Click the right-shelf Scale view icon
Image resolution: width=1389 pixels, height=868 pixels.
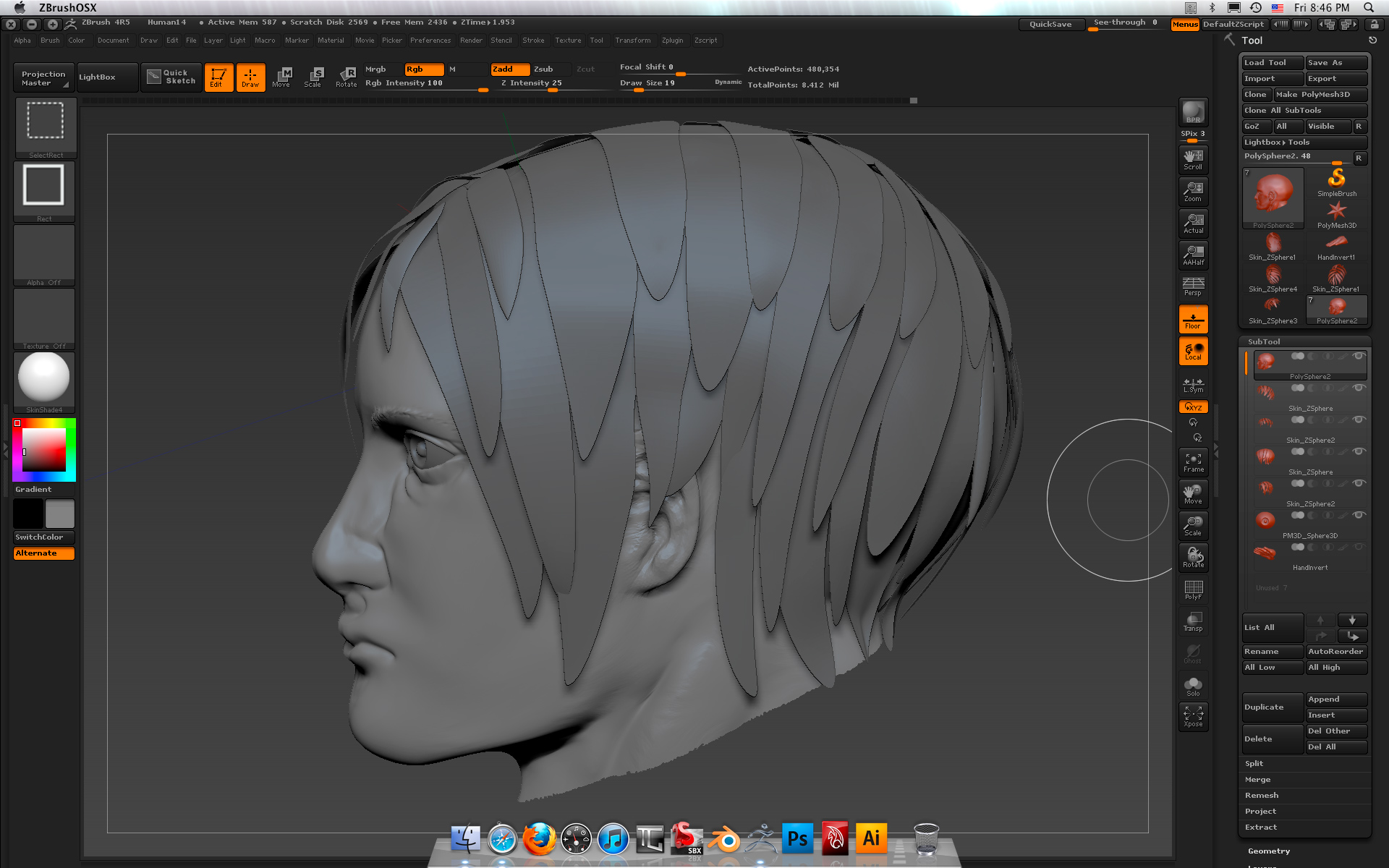[1193, 526]
